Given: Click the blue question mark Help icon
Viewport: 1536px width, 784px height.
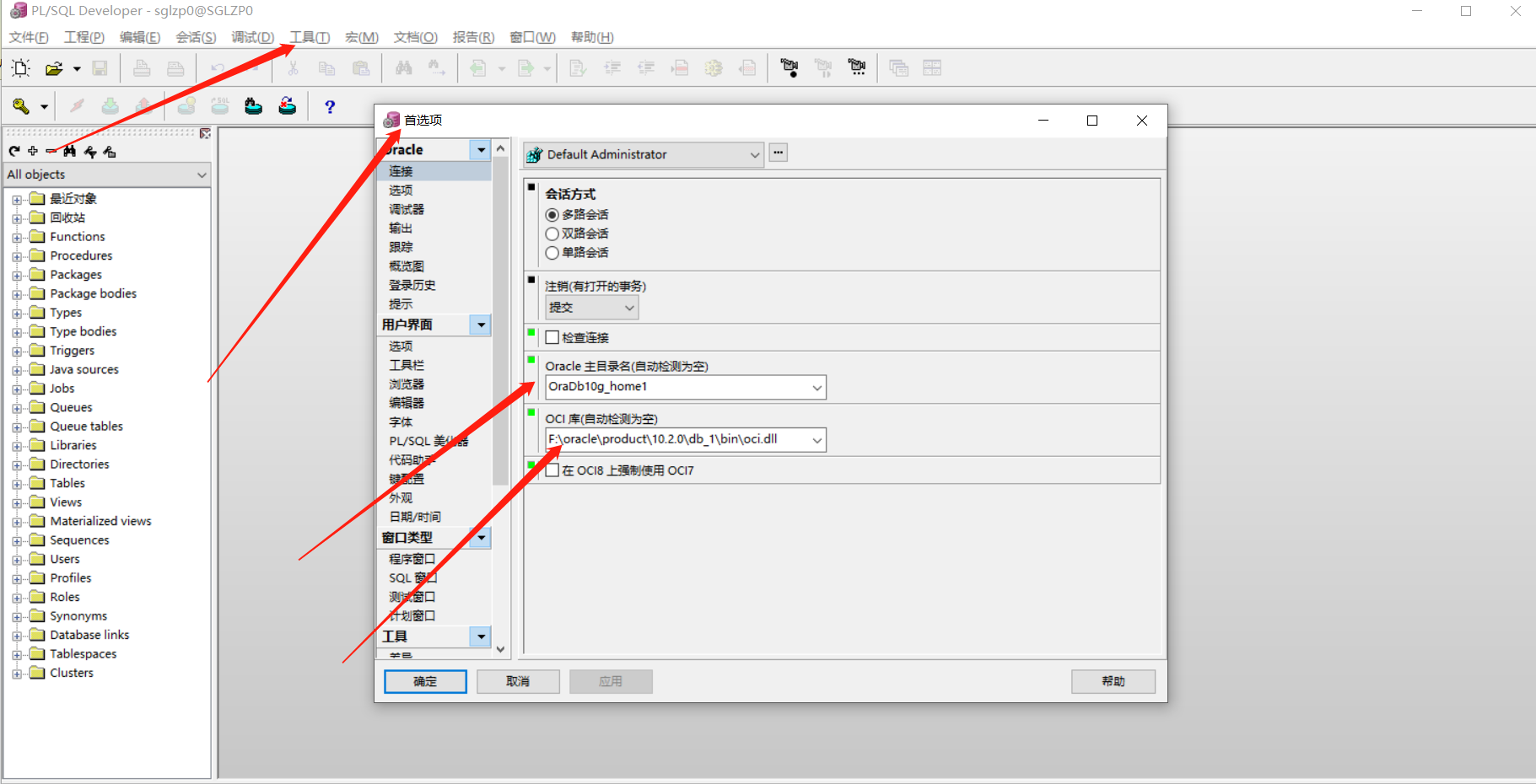Looking at the screenshot, I should coord(330,106).
